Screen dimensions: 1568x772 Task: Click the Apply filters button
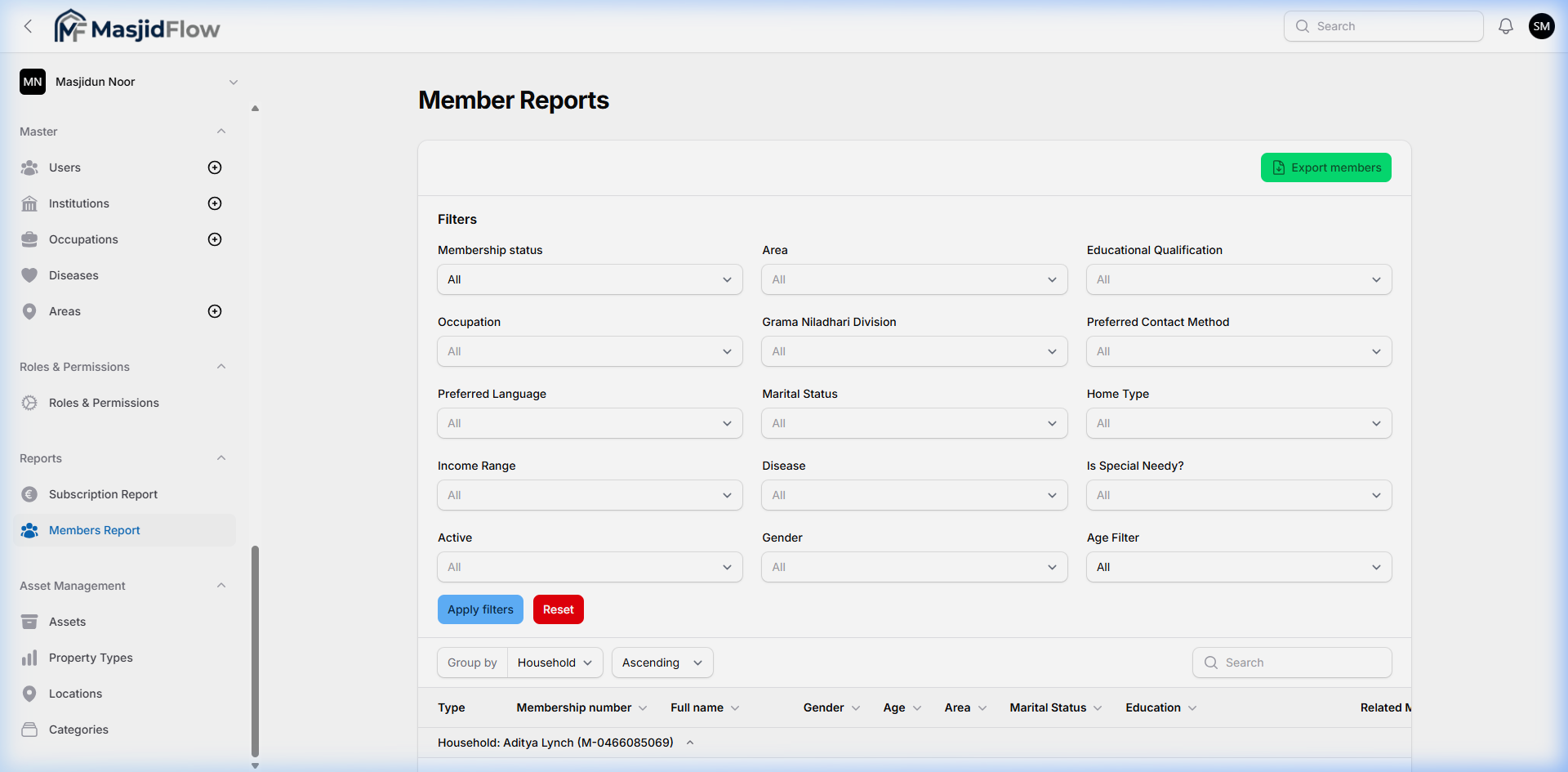point(480,609)
